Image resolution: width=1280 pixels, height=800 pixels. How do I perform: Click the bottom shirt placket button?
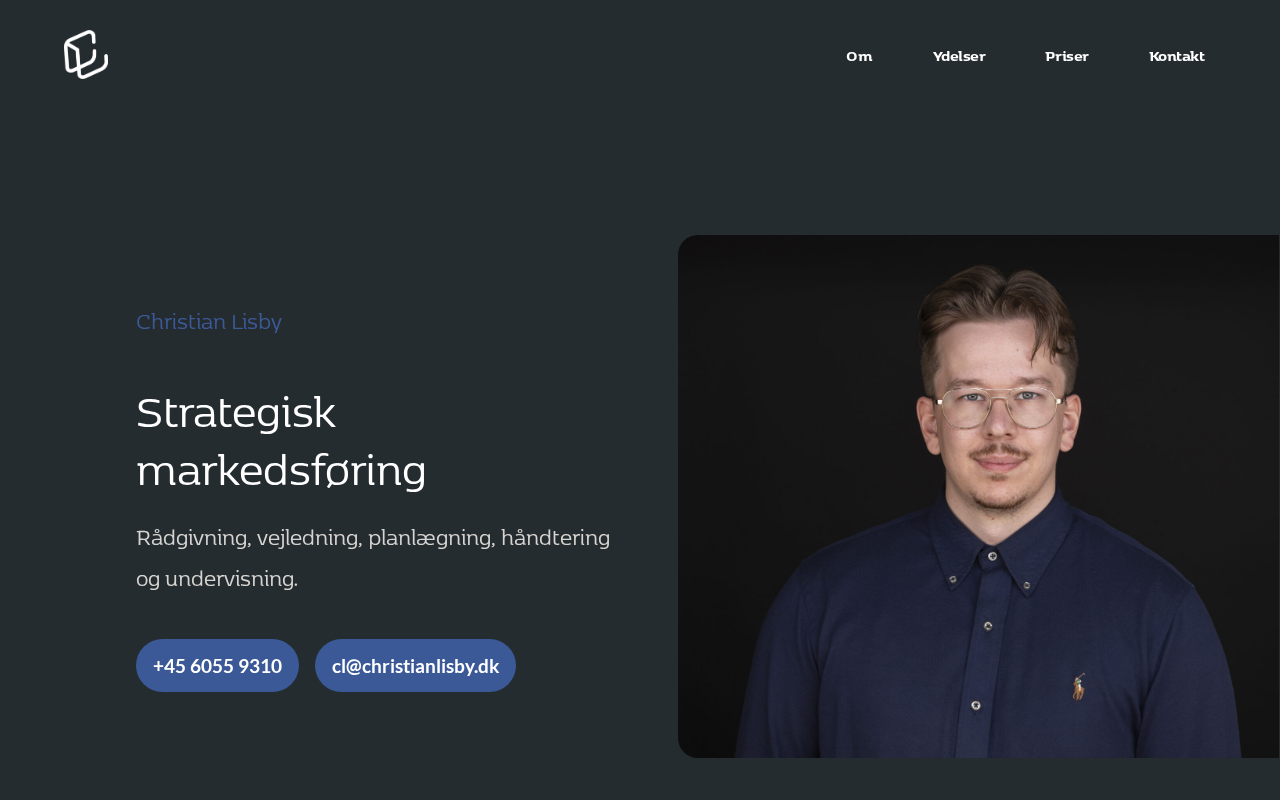(976, 706)
